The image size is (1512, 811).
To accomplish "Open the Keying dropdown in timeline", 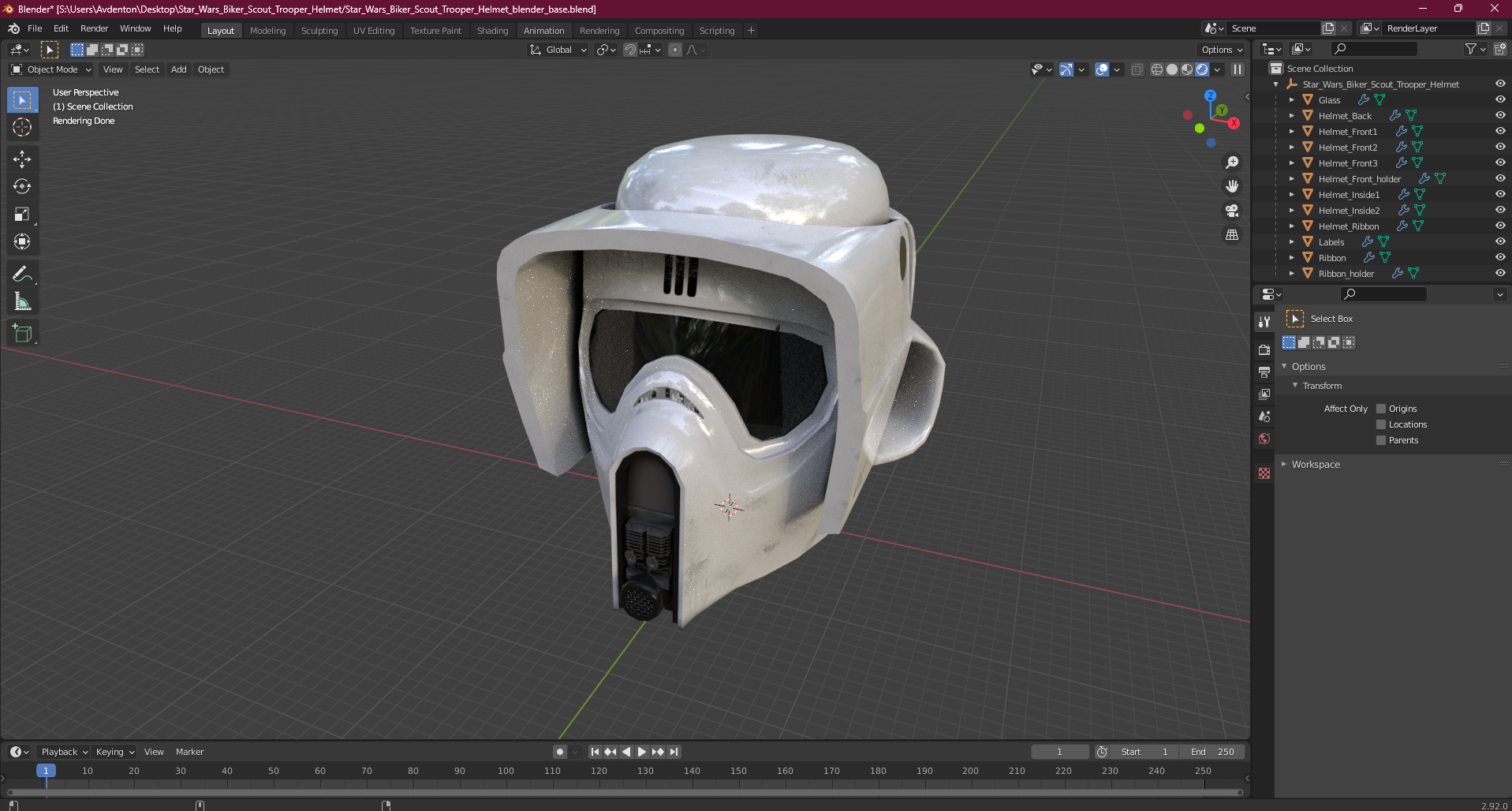I will coord(115,752).
